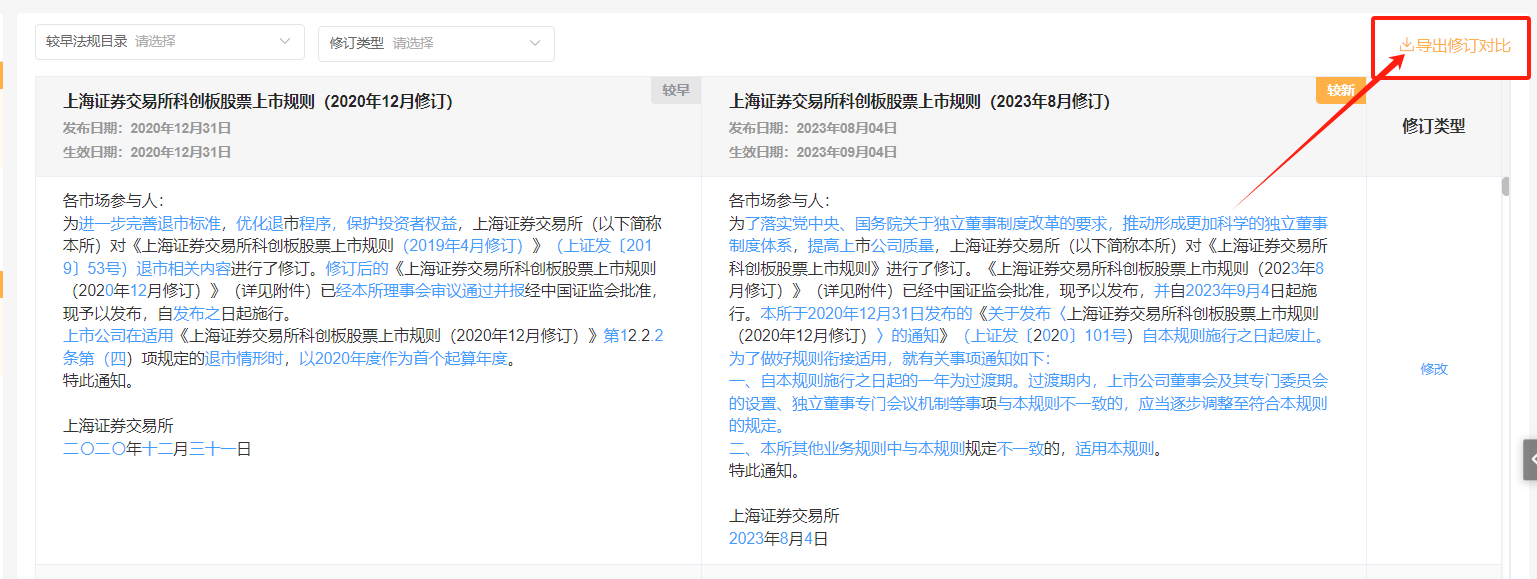
Task: Click the 修订类型 column header
Action: pos(1433,126)
